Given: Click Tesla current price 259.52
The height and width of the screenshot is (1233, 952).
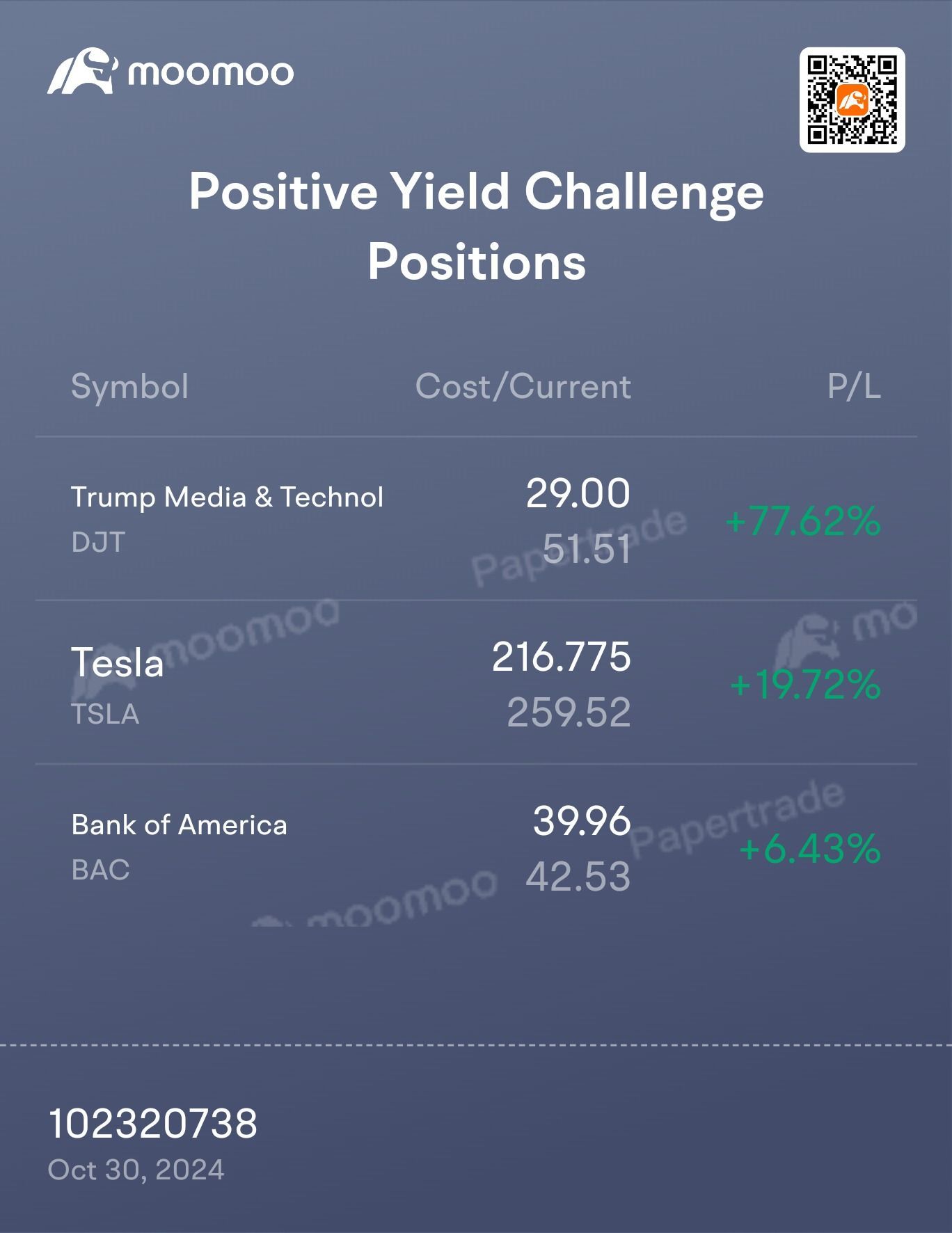Looking at the screenshot, I should click(x=569, y=713).
